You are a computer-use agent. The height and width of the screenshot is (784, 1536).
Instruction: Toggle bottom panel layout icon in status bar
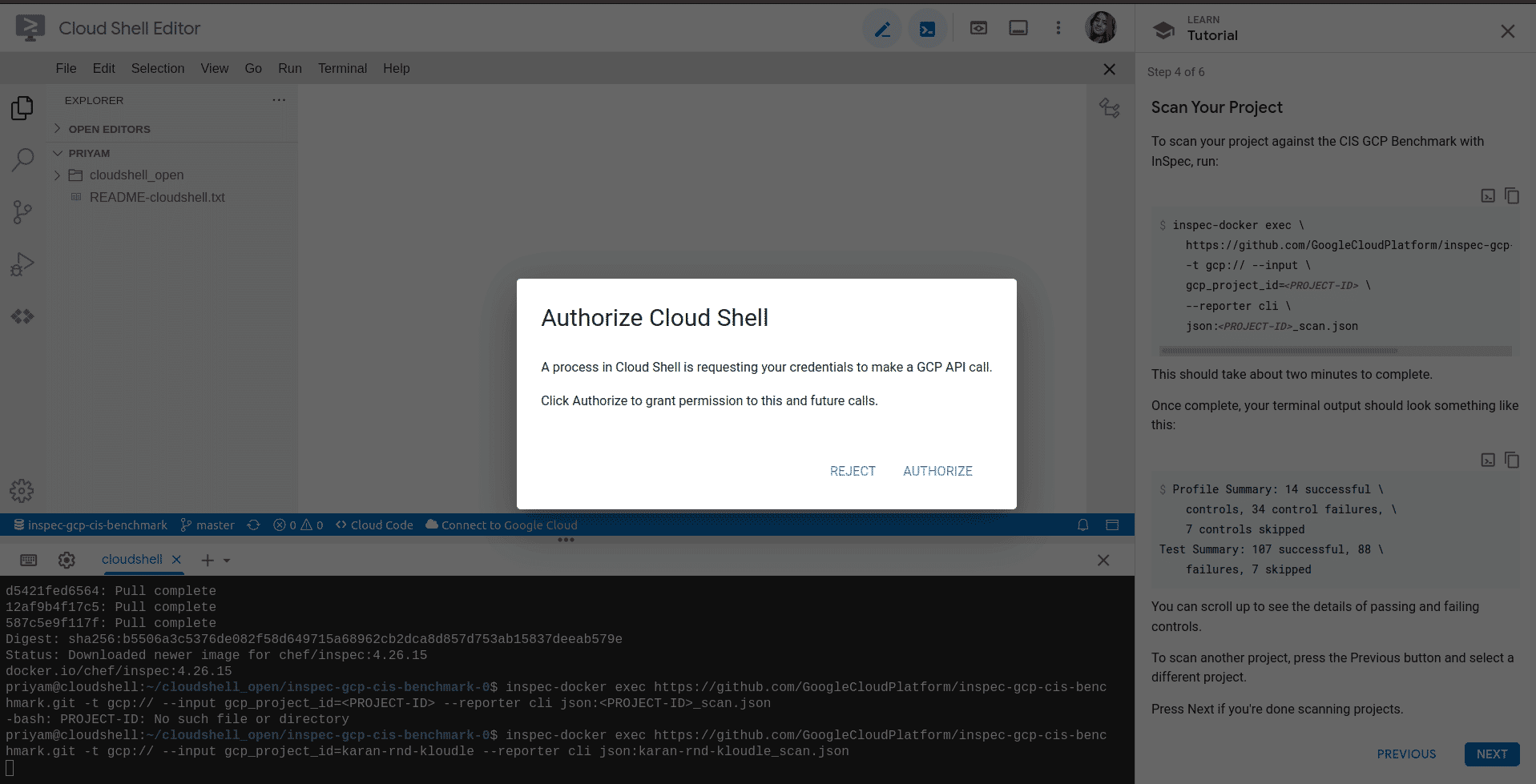click(1112, 525)
